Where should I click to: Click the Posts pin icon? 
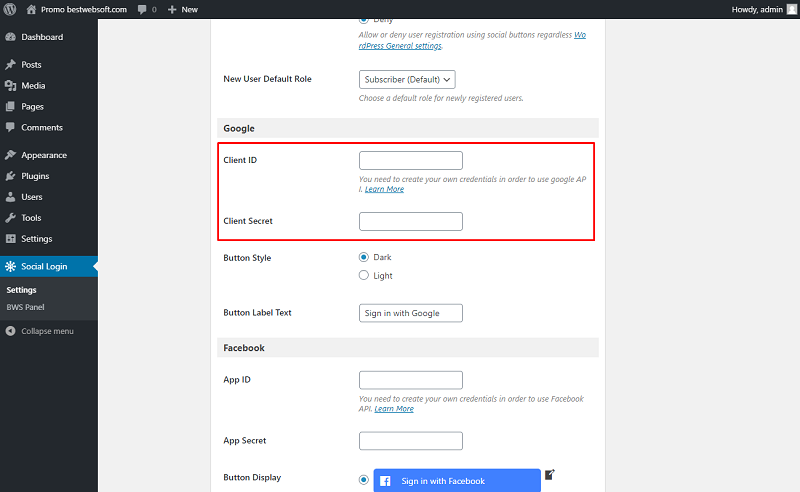tap(10, 64)
